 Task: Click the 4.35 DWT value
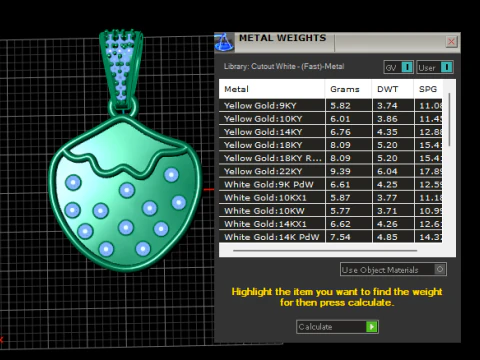point(387,132)
